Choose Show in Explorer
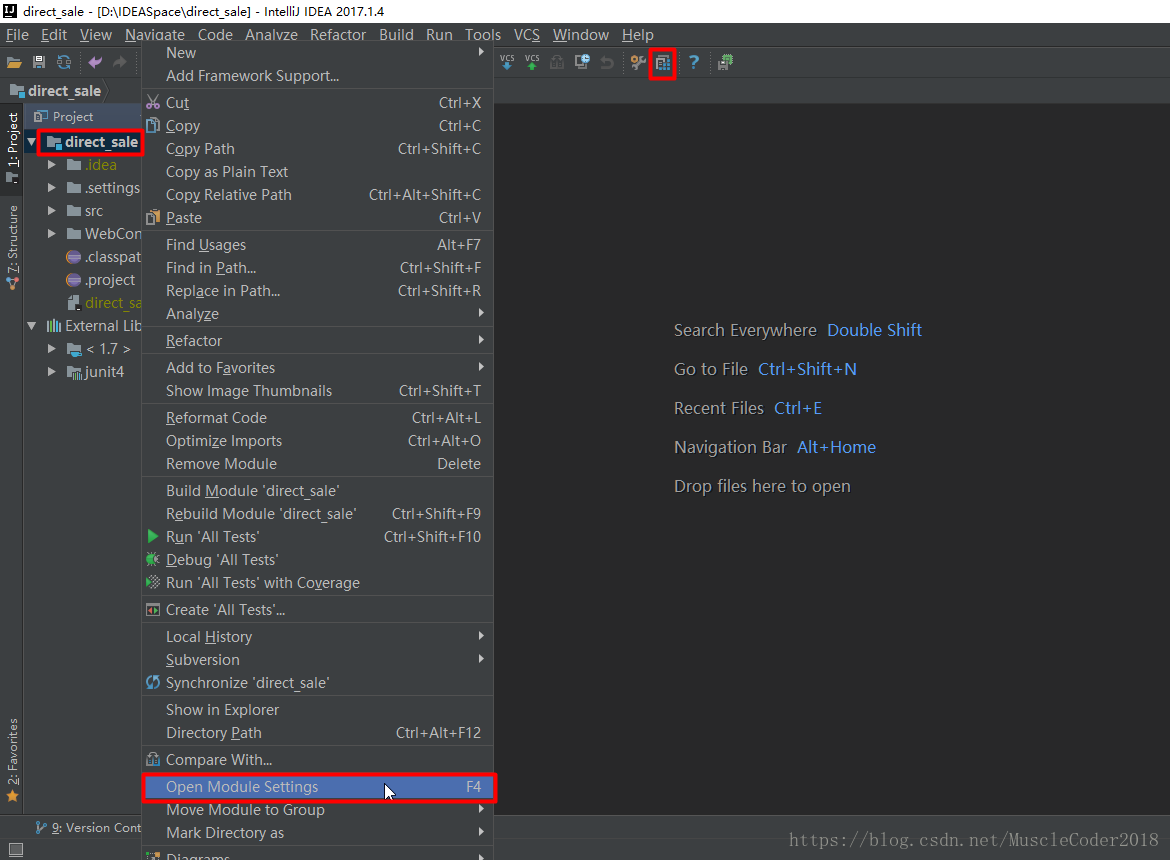This screenshot has height=860, width=1170. point(317,710)
